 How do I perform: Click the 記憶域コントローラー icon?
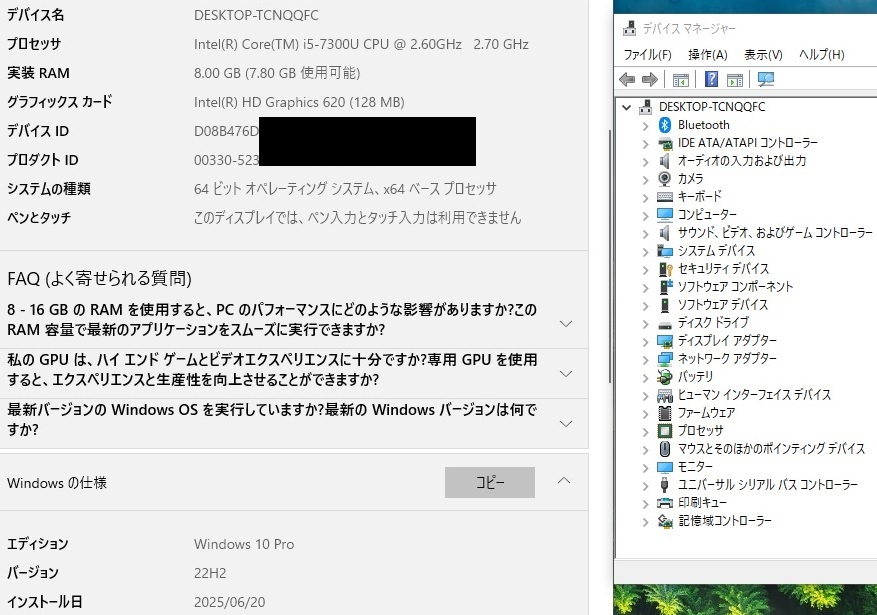click(x=664, y=521)
